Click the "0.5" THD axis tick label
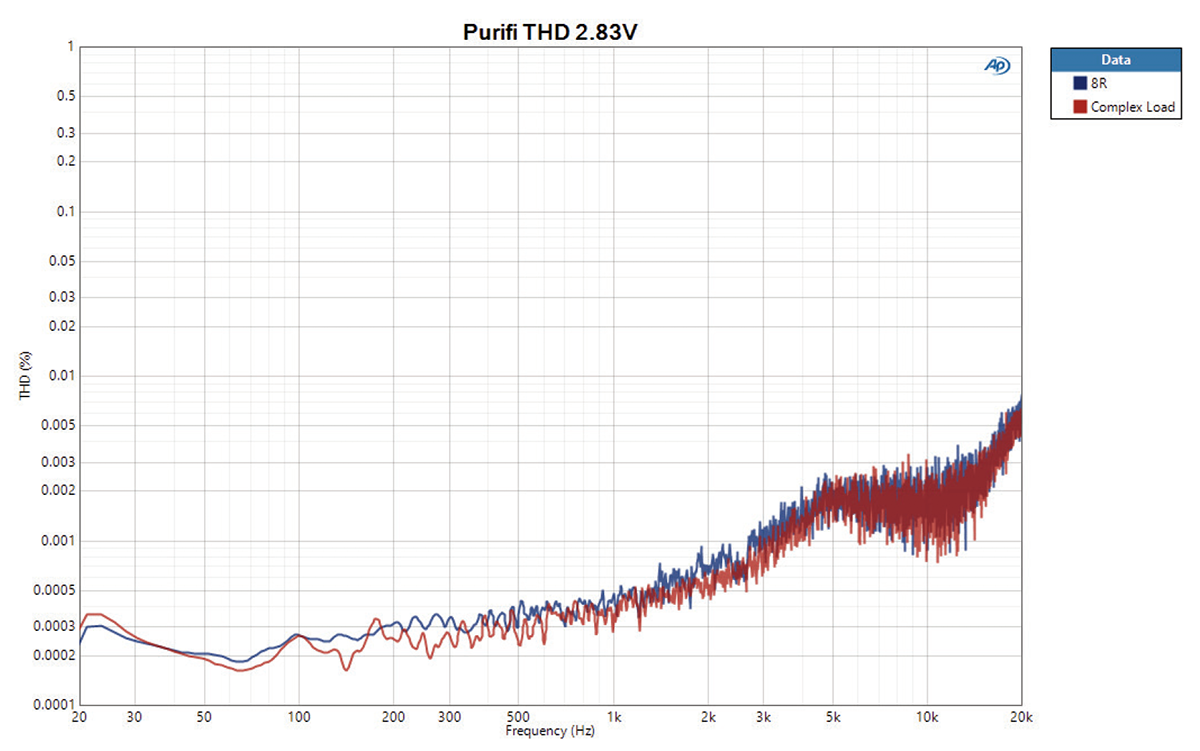The image size is (1200, 751). point(66,96)
